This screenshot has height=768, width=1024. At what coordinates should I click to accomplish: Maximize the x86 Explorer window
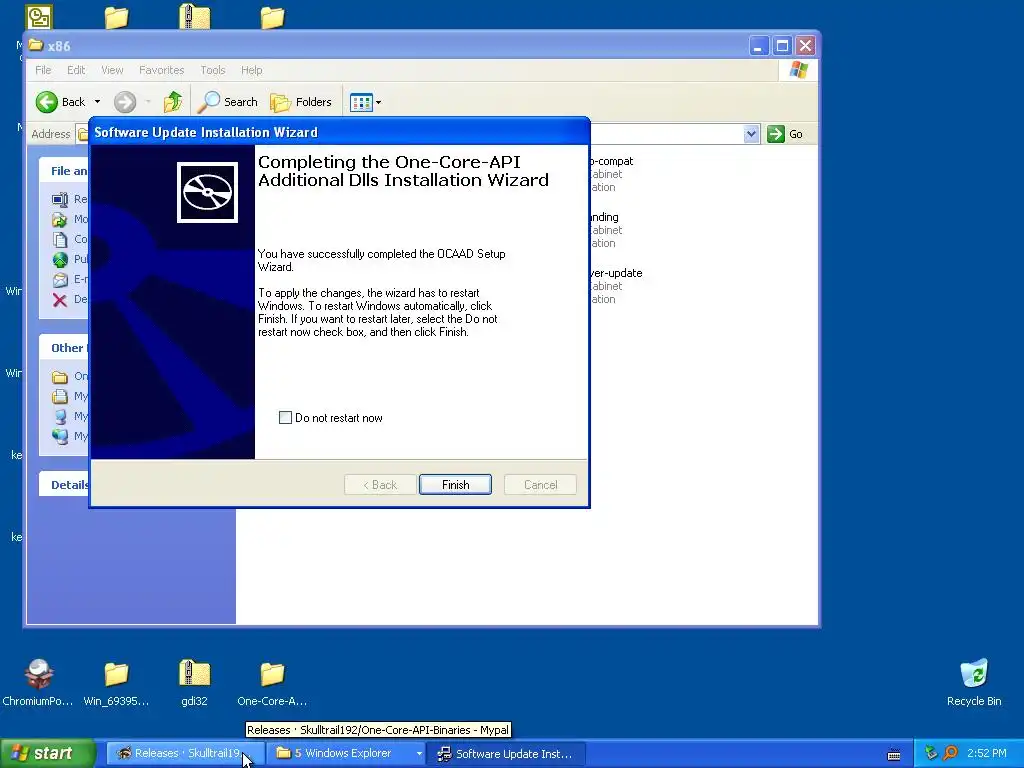point(782,46)
